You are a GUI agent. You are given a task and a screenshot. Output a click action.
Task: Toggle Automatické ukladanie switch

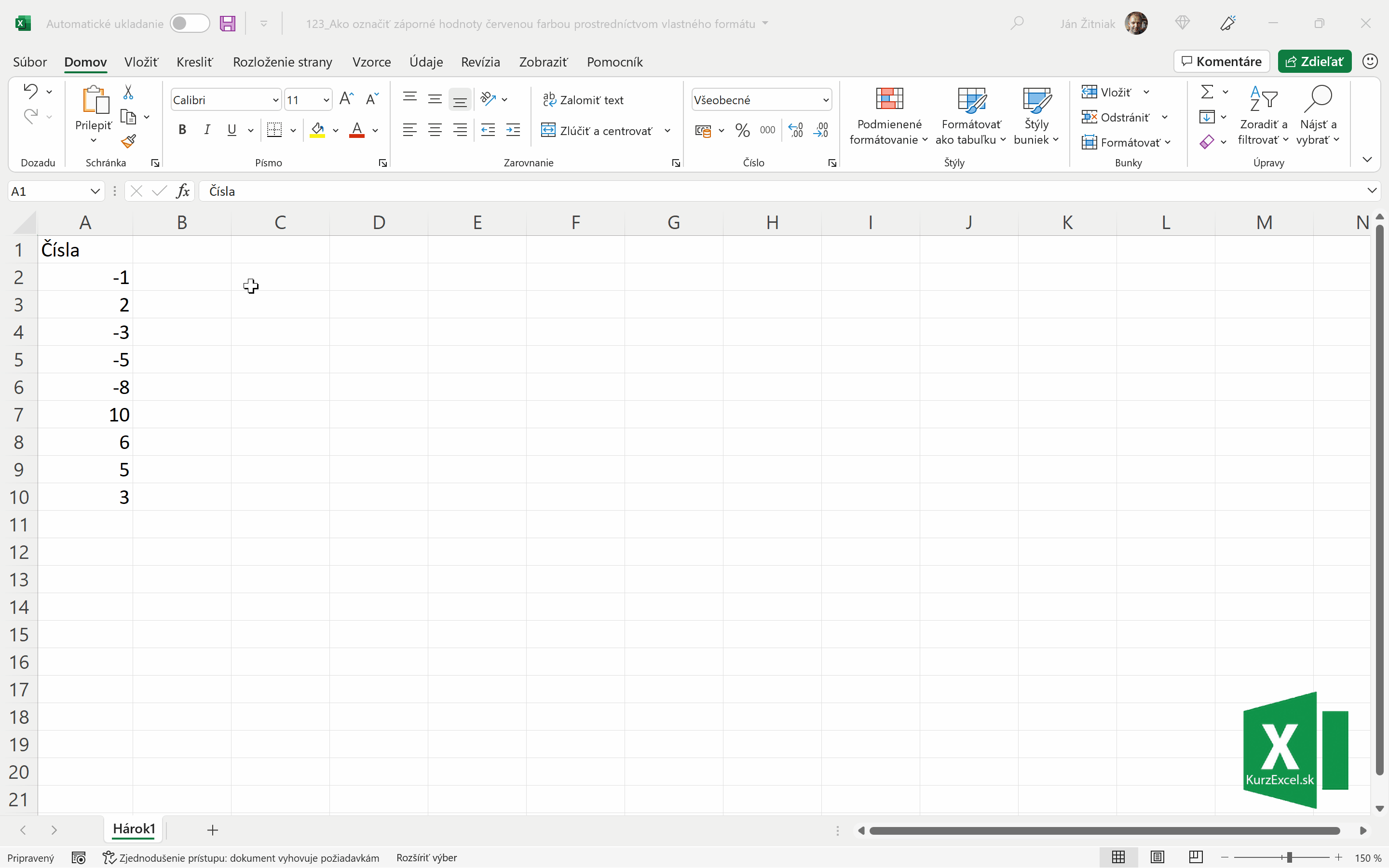coord(190,24)
